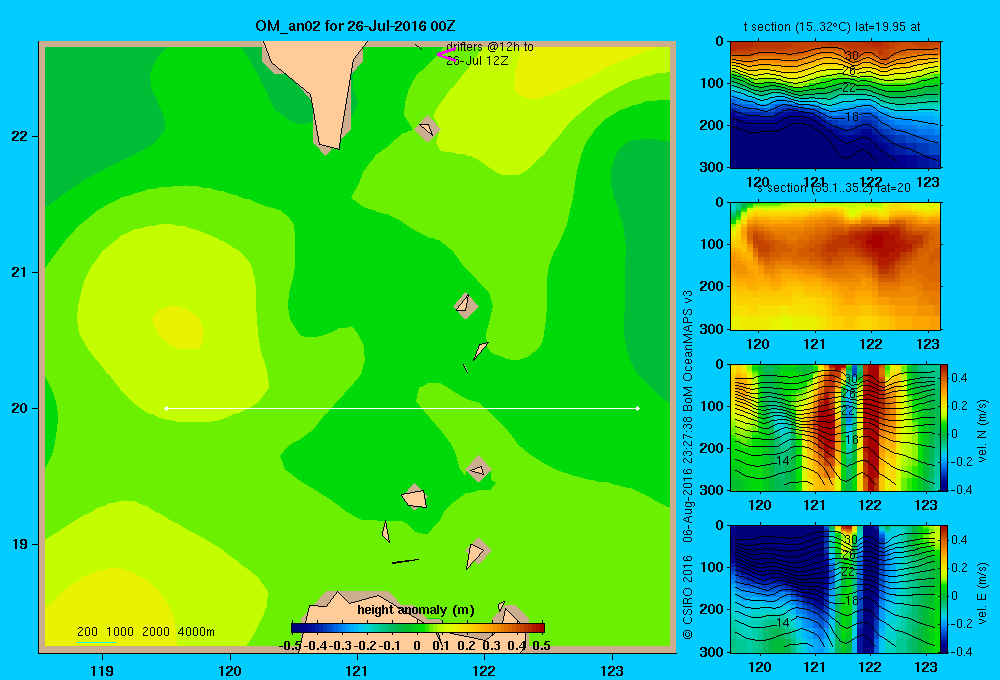The width and height of the screenshot is (1000, 680).
Task: Click the map title OM_an02 for 26-Jul-2016 00Z
Action: click(x=355, y=26)
